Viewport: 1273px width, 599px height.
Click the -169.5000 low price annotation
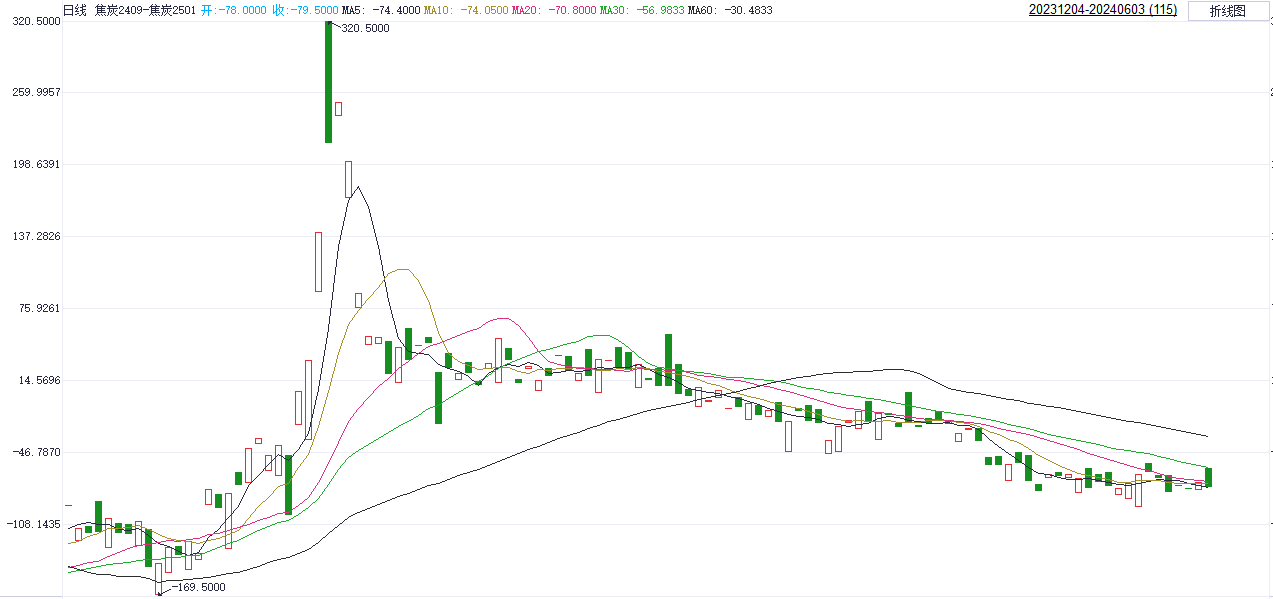[x=199, y=587]
